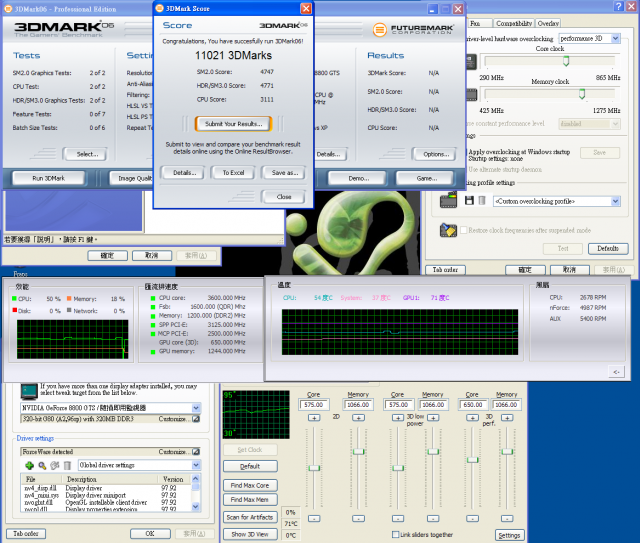Click the Demo button in 3DMark06
640x543 pixels.
tap(358, 178)
